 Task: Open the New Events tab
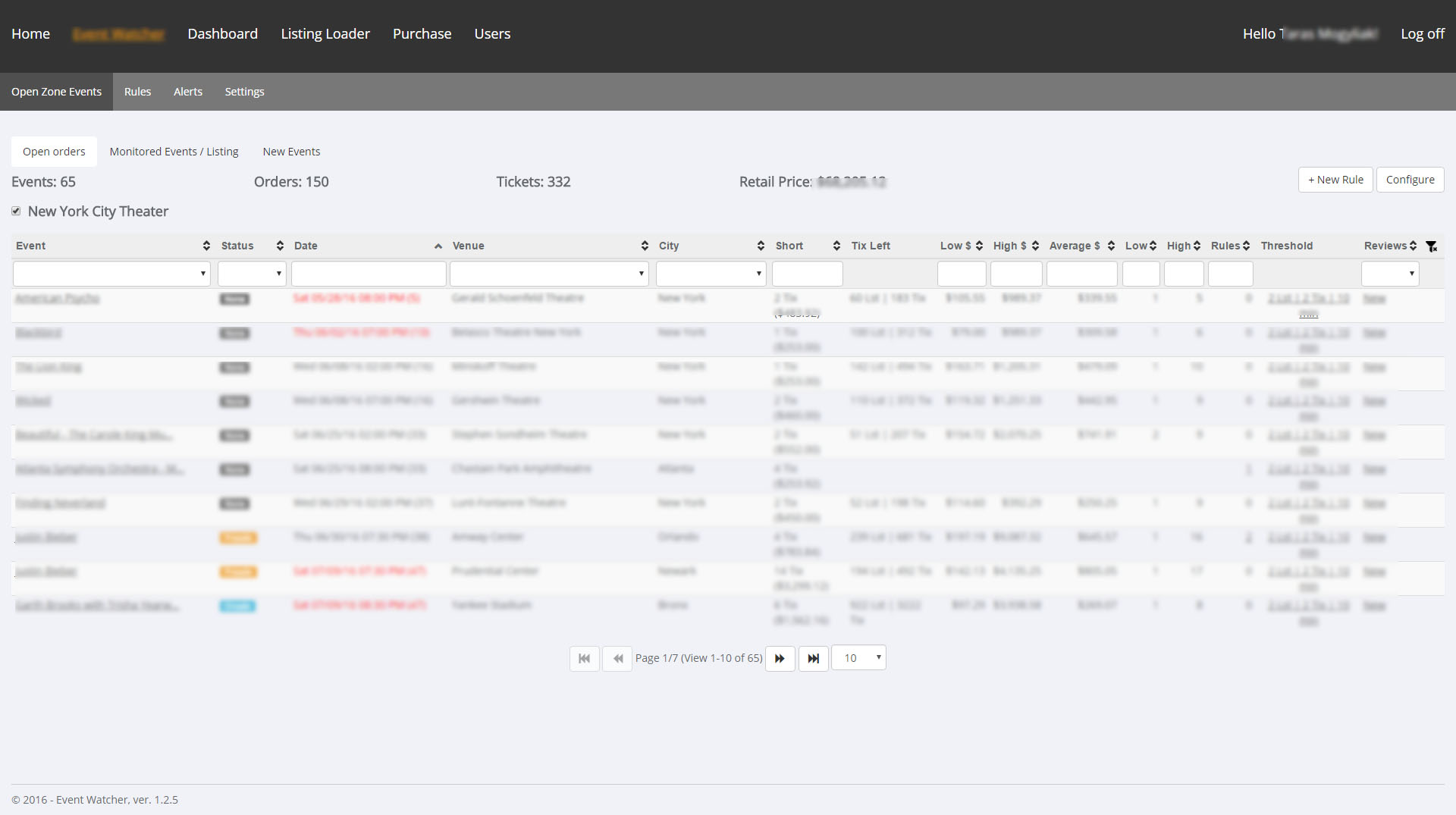291,152
